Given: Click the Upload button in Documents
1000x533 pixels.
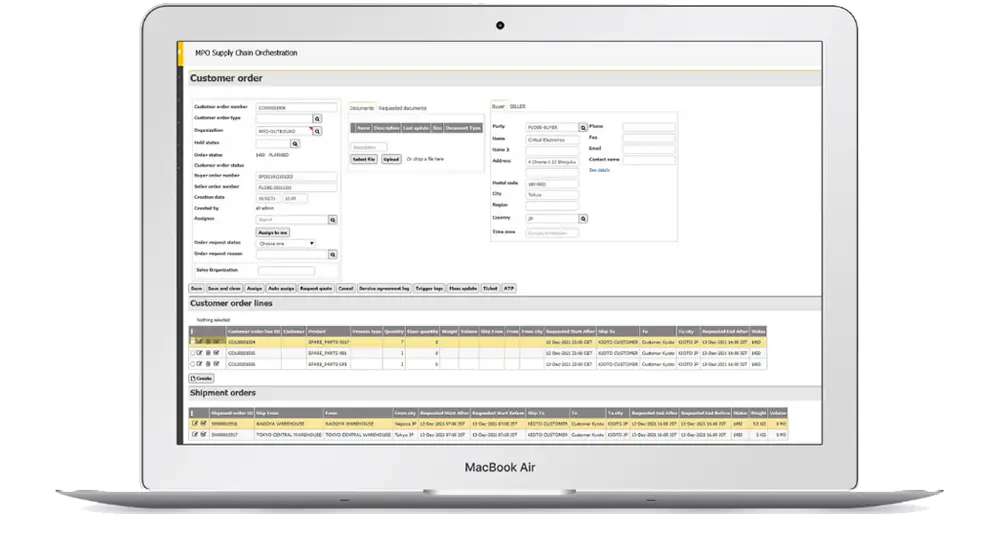Looking at the screenshot, I should 391,159.
